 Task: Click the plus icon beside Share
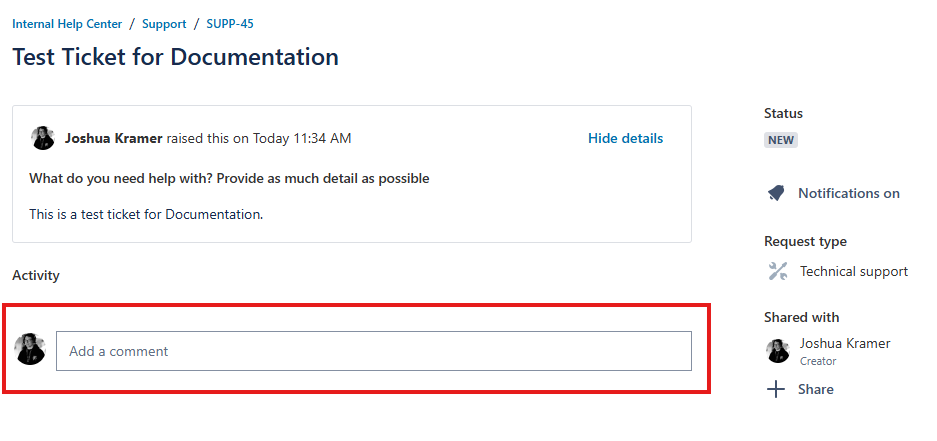(776, 389)
